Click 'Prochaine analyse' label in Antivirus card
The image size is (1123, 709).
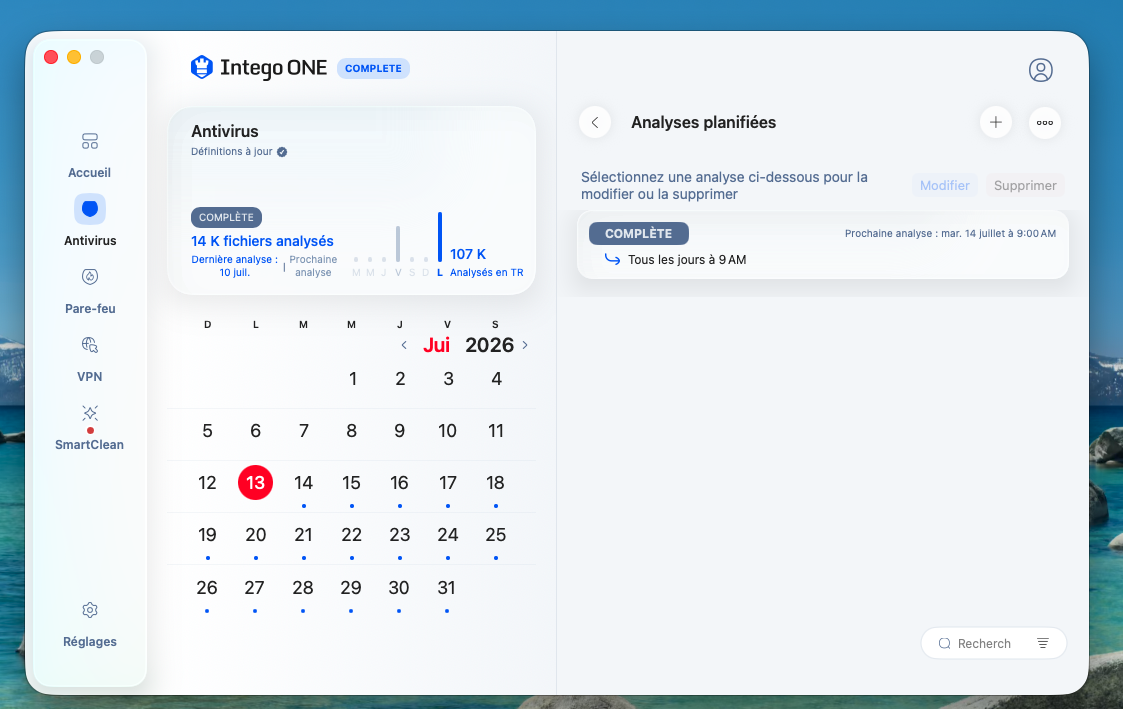pos(313,266)
